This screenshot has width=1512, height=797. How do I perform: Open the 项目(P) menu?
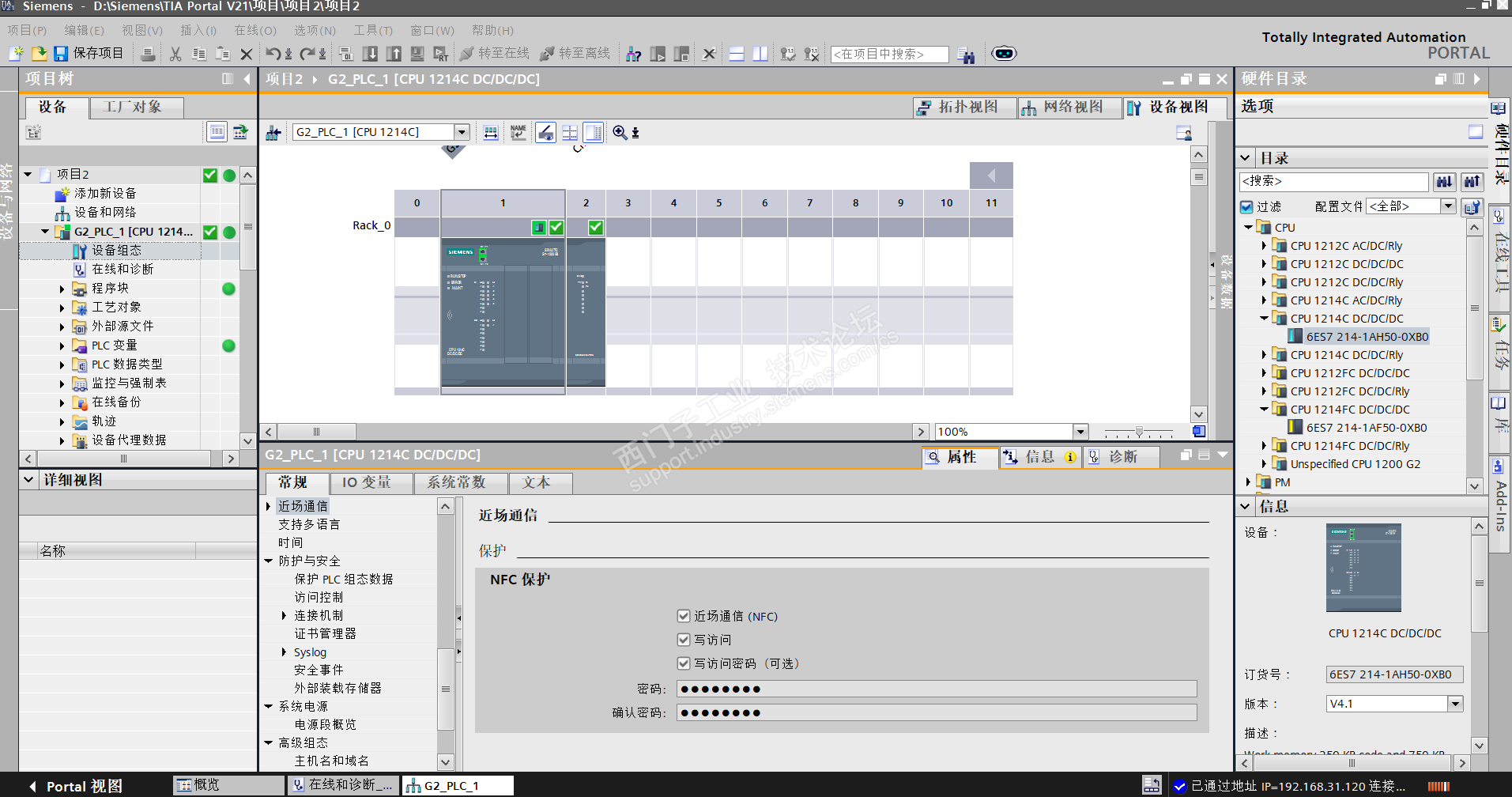pos(28,31)
